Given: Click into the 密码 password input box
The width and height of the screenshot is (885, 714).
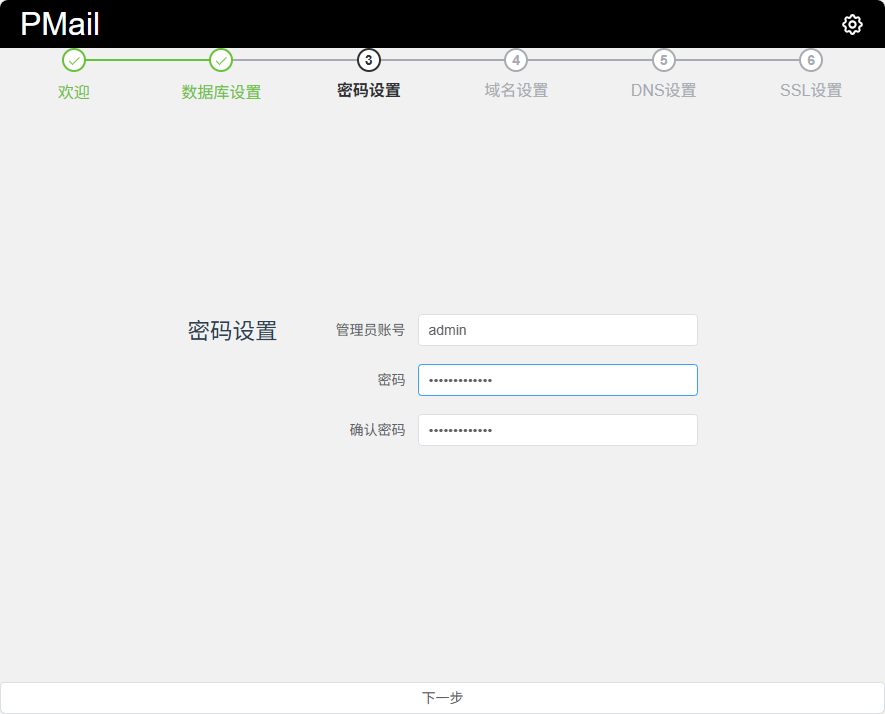Looking at the screenshot, I should tap(557, 380).
